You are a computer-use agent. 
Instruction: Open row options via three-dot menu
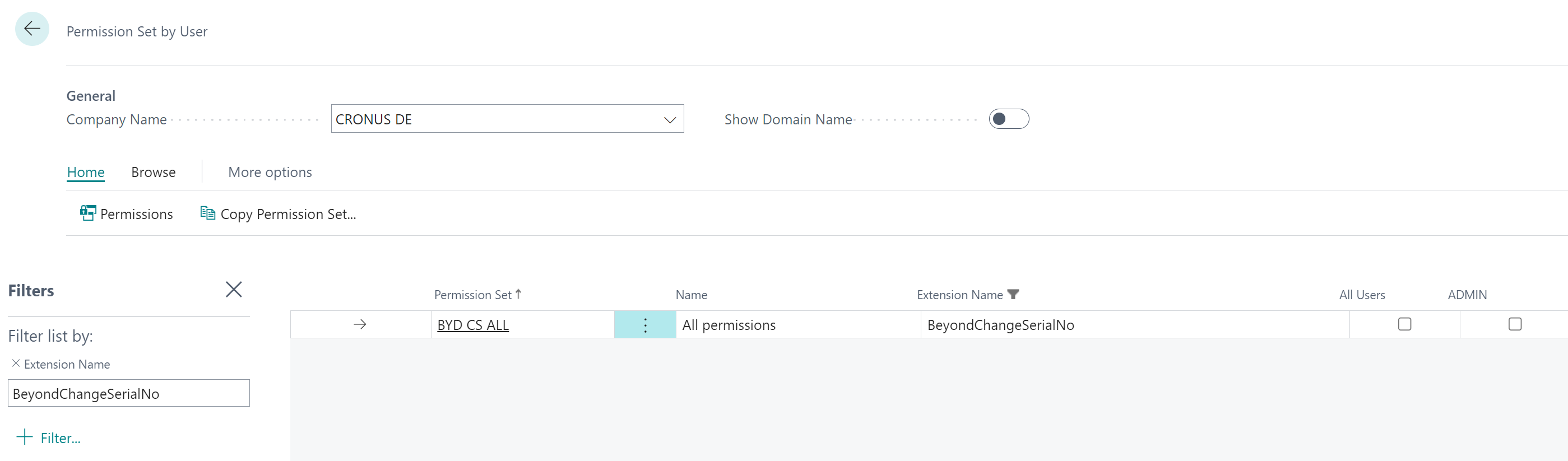point(644,325)
